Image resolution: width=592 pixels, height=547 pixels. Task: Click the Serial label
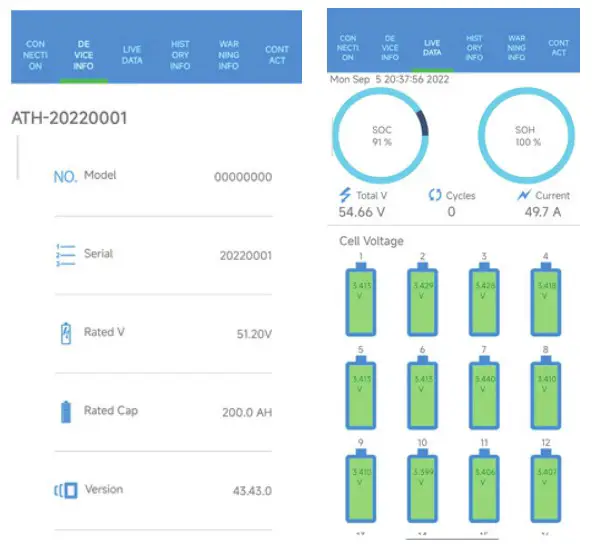(98, 254)
